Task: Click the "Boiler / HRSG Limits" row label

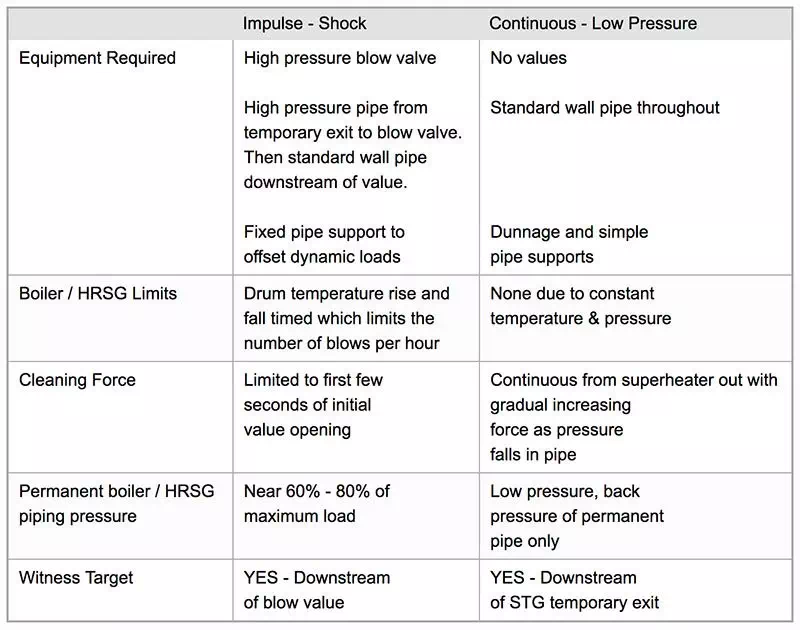Action: [x=97, y=294]
